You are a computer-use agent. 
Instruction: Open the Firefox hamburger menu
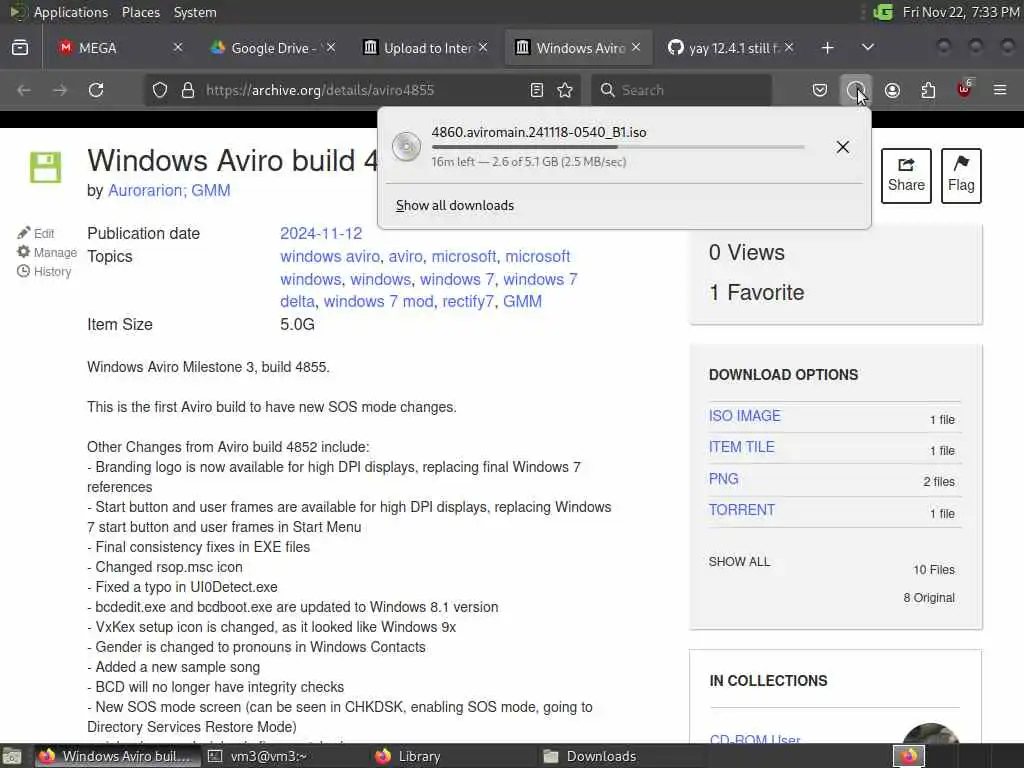click(1000, 90)
